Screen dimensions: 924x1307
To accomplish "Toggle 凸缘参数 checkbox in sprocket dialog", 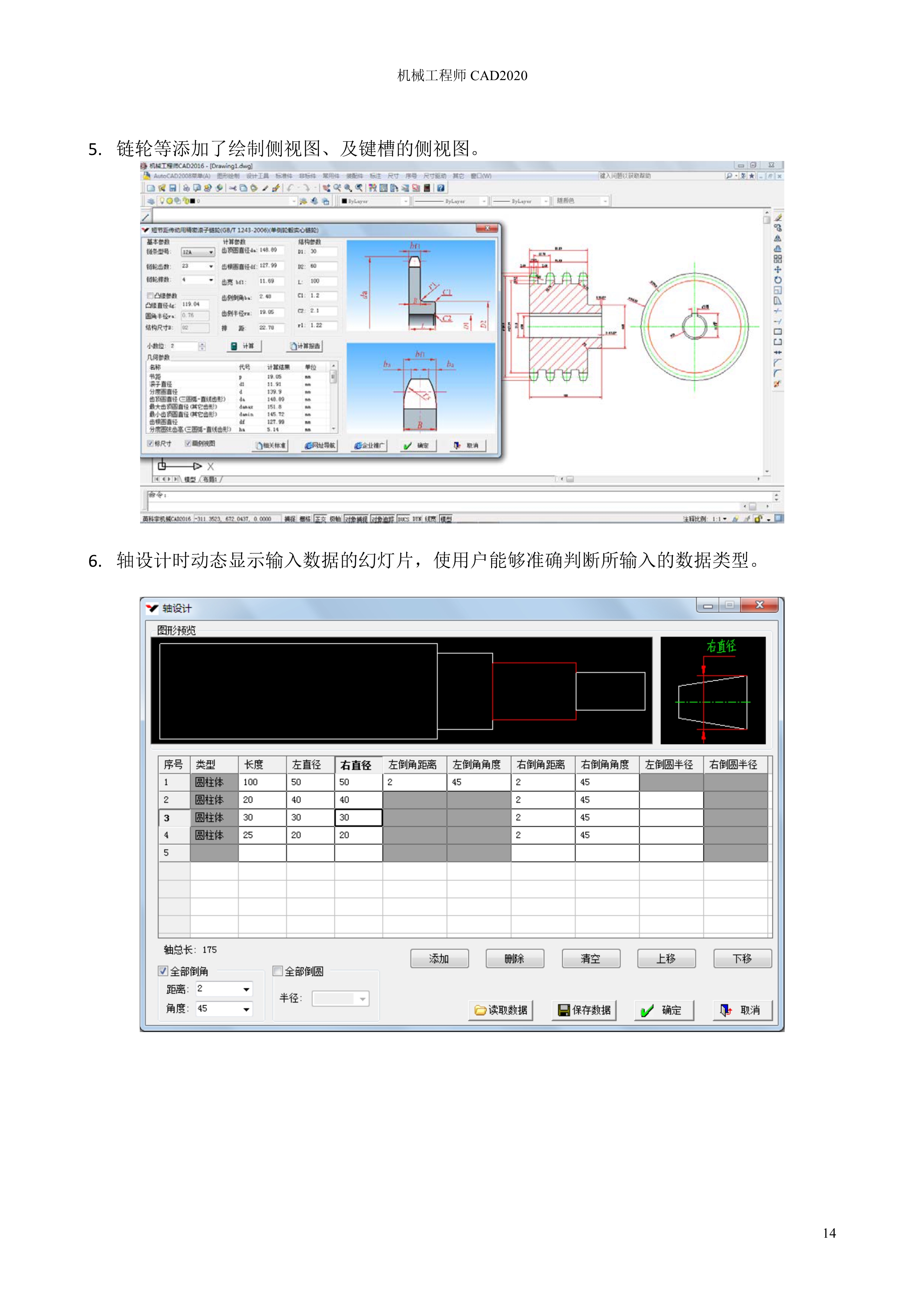I will pyautogui.click(x=150, y=295).
